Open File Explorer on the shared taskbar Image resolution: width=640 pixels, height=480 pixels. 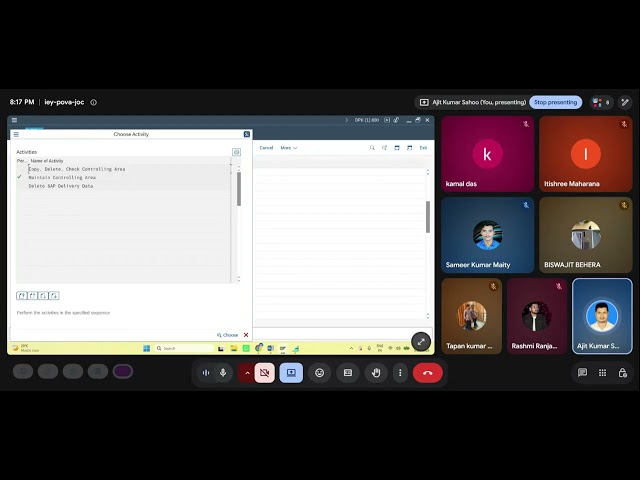point(233,348)
